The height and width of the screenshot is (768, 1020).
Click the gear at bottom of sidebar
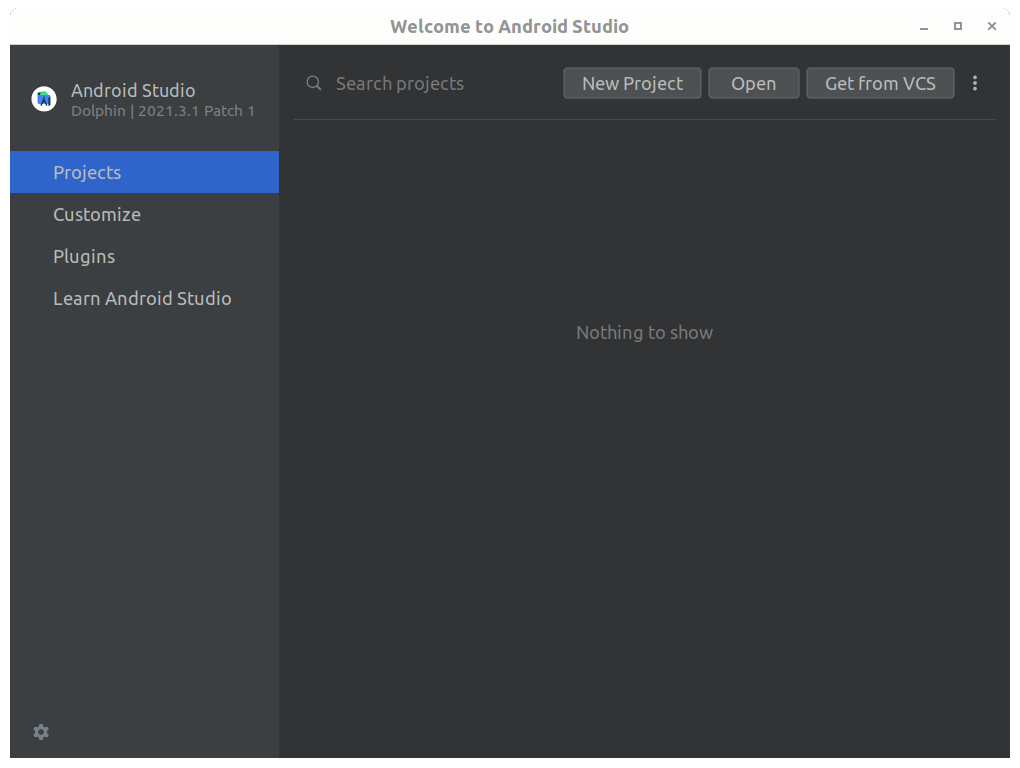pos(40,732)
